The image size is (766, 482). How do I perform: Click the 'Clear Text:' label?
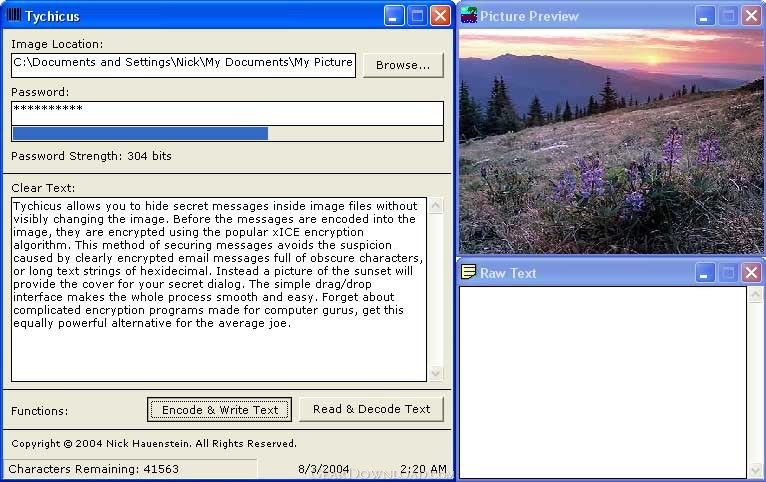tap(43, 188)
